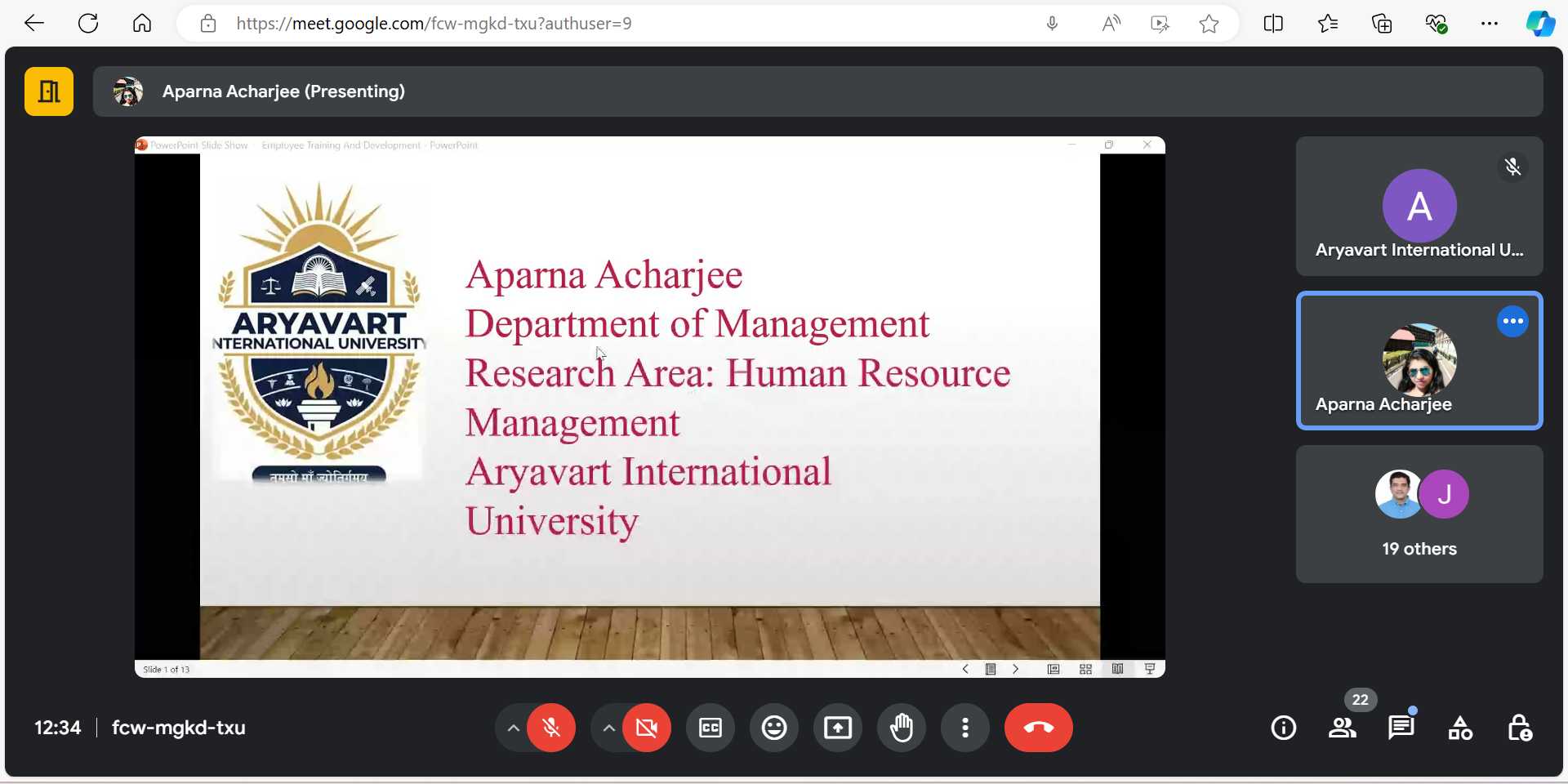Open more options on Aparna Acharjee tile
This screenshot has width=1568, height=784.
pyautogui.click(x=1513, y=321)
